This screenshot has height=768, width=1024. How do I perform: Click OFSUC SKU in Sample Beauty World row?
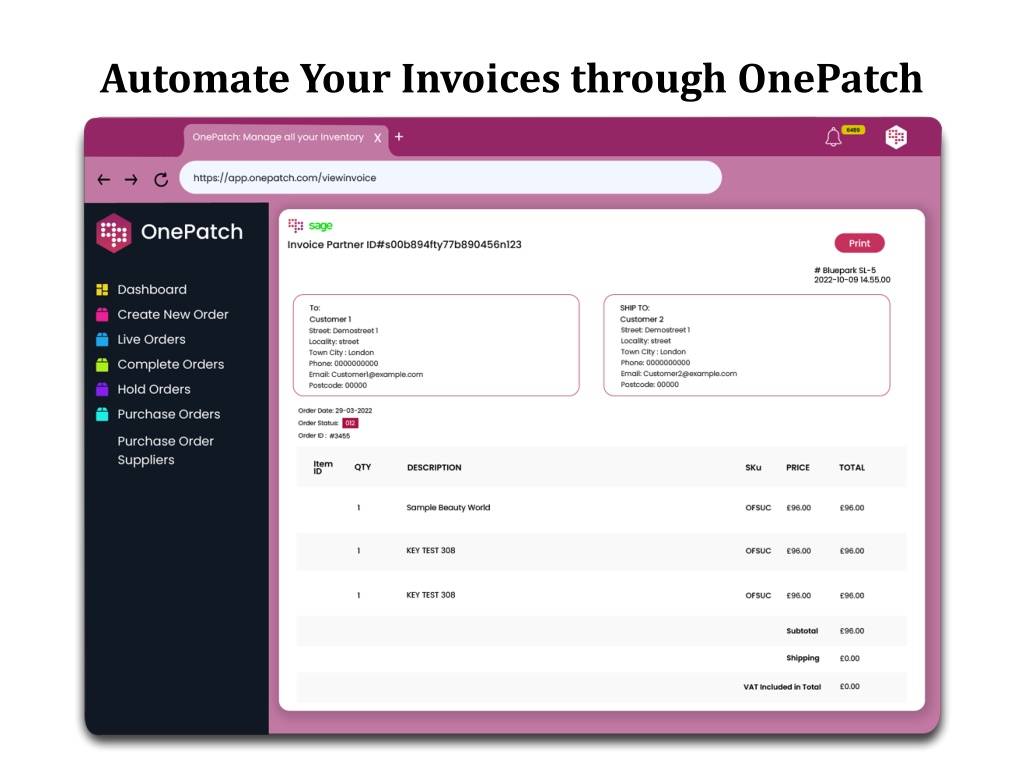pos(758,507)
